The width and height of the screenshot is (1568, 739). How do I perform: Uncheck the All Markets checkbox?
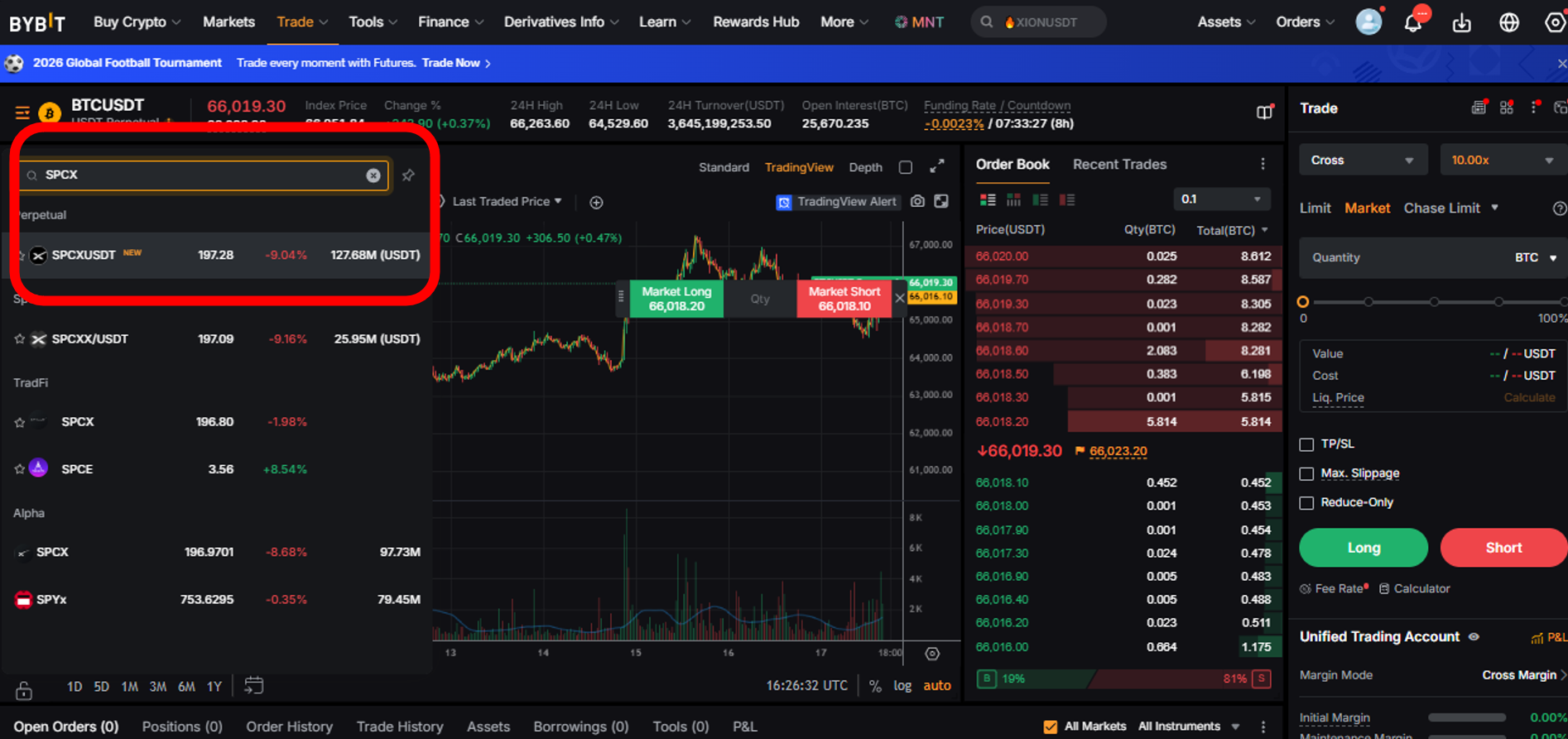(x=1050, y=727)
